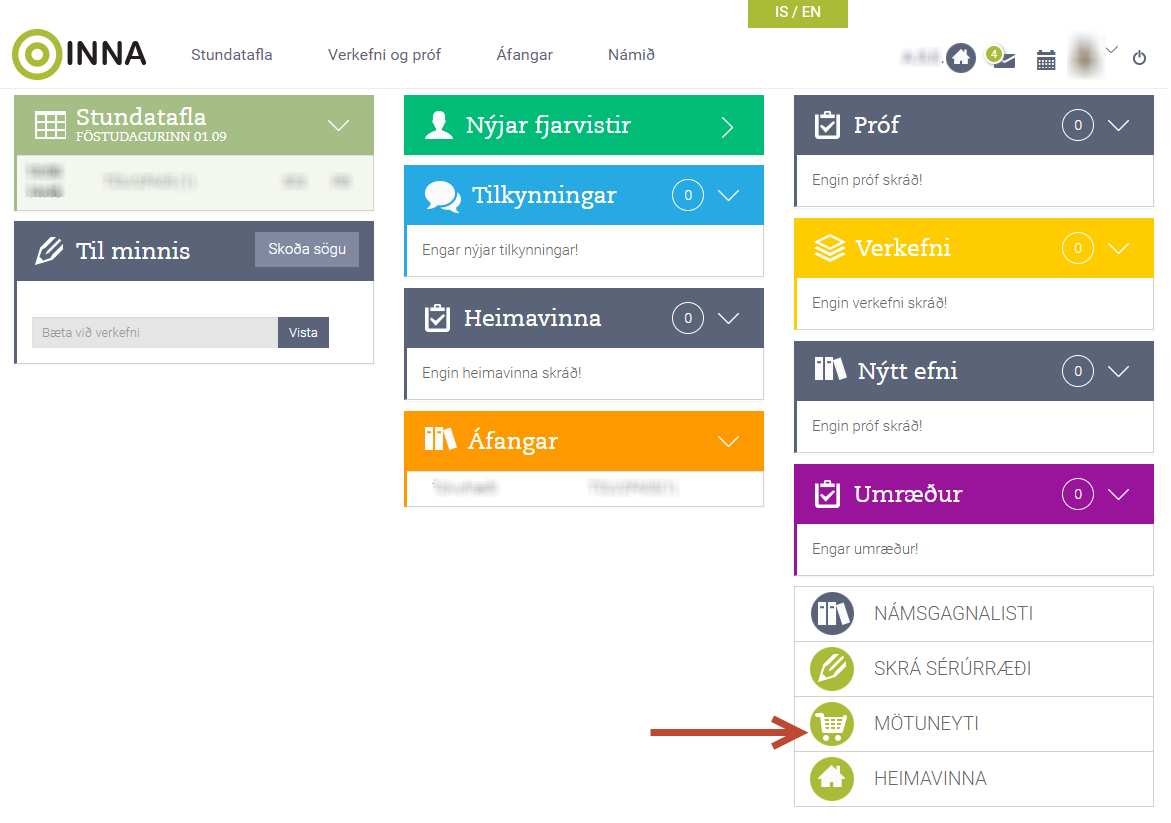1171x823 pixels.
Task: Click the Skrá sérúrræði pencil icon
Action: tap(832, 668)
